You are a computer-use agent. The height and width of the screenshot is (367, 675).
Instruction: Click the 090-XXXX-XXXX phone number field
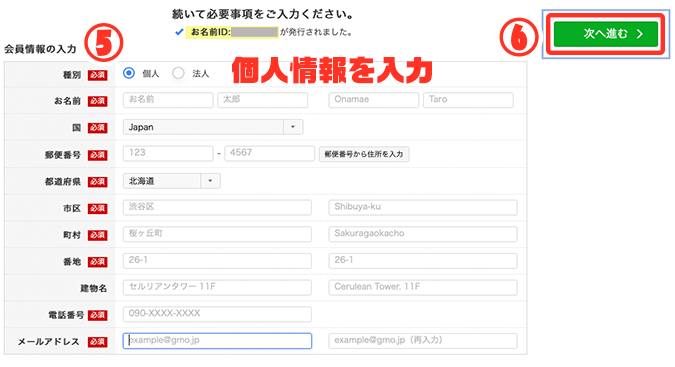click(217, 314)
